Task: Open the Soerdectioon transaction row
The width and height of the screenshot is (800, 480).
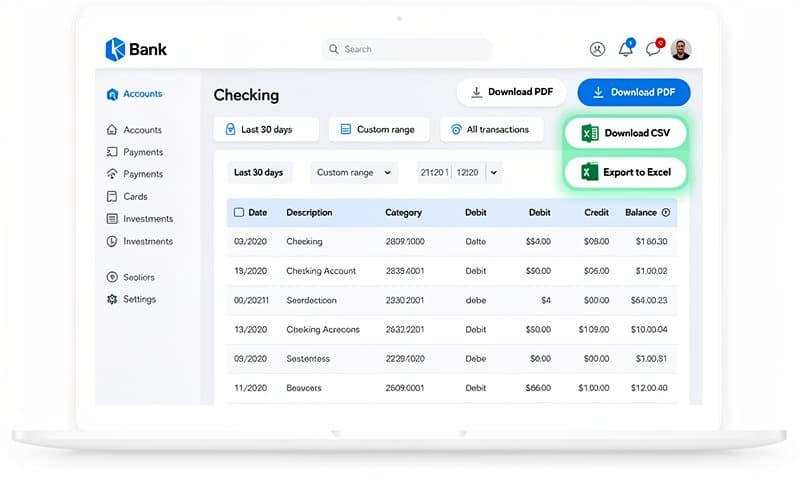Action: [452, 300]
